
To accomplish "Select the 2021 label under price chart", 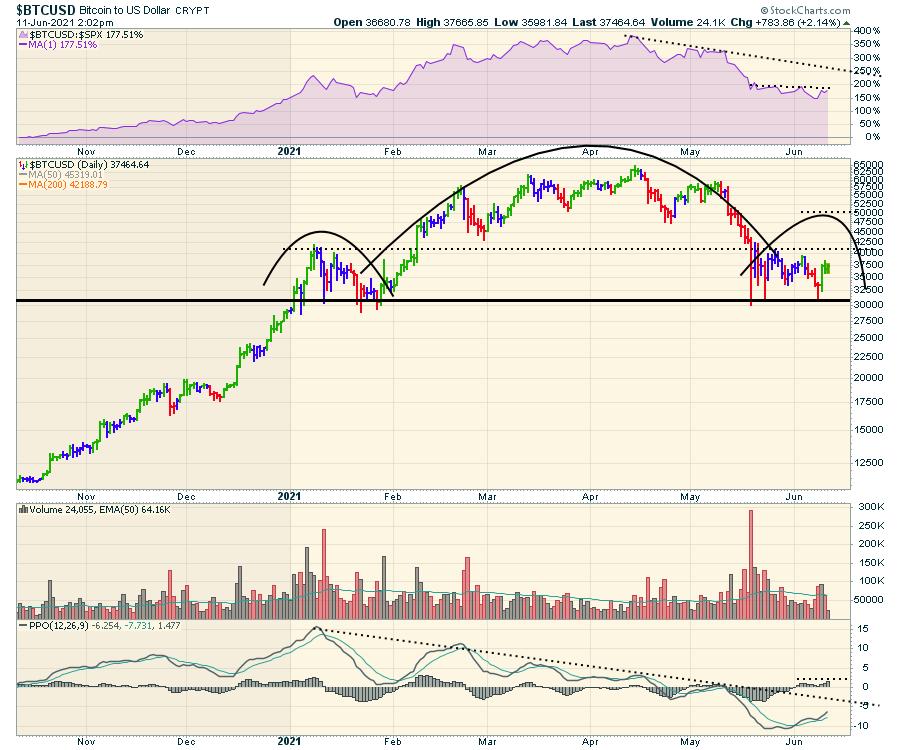I will 289,495.
